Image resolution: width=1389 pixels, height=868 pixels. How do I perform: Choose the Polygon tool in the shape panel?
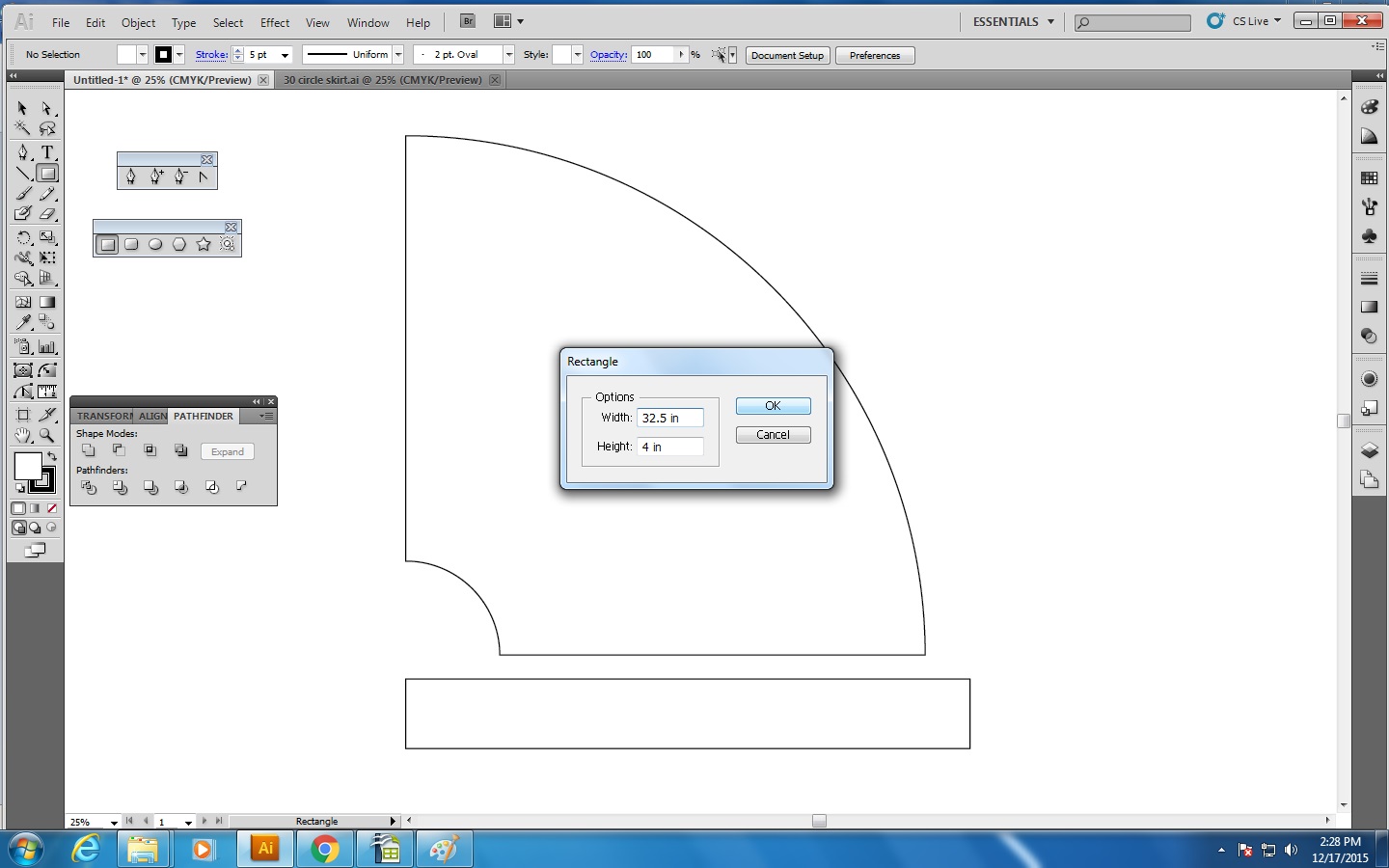(x=179, y=245)
